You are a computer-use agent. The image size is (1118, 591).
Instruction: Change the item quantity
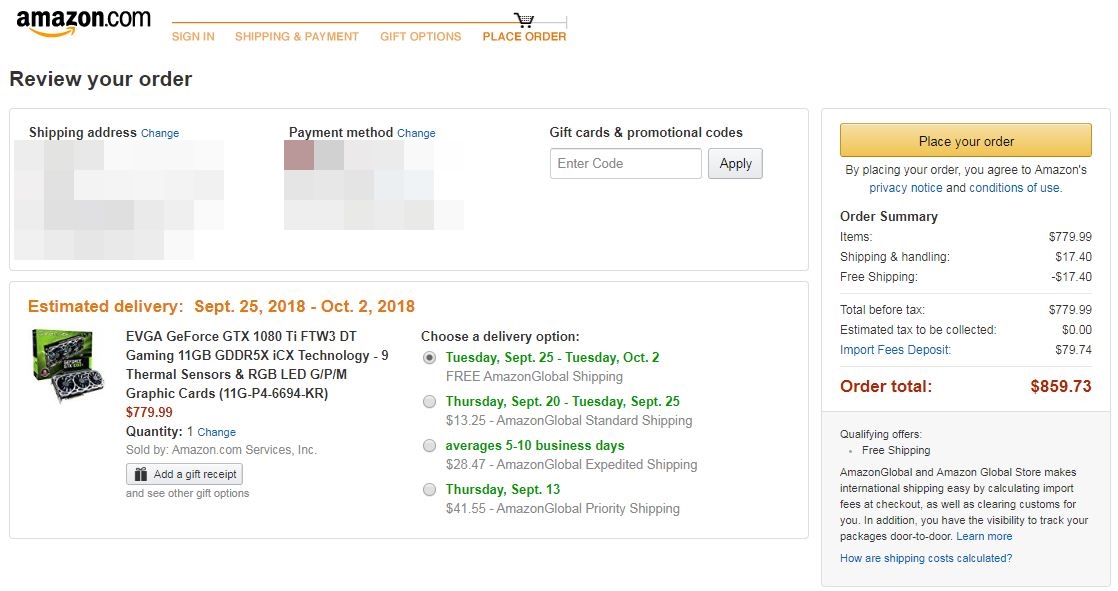[216, 432]
